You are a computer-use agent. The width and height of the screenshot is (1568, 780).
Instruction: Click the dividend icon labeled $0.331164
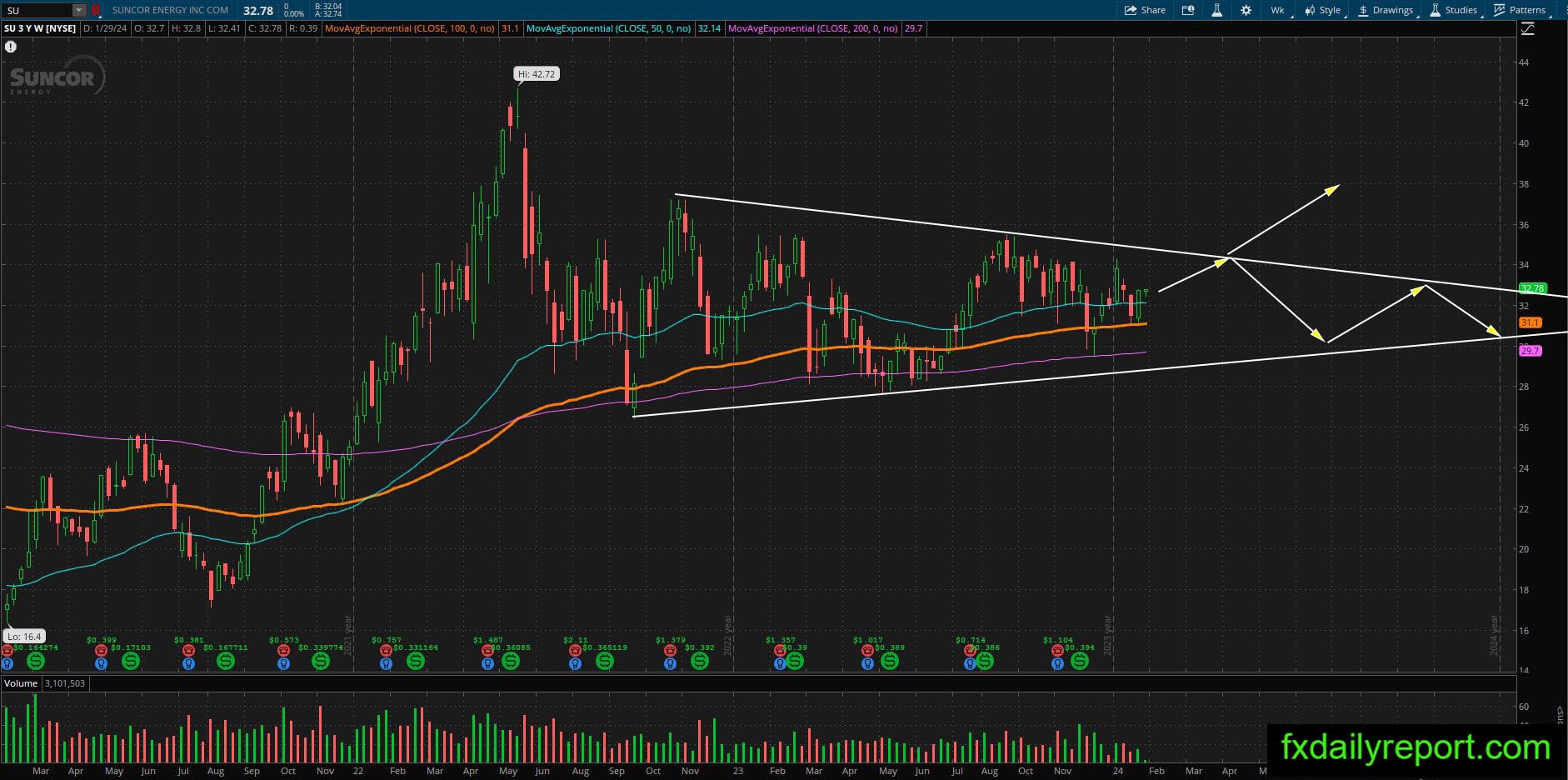point(416,661)
